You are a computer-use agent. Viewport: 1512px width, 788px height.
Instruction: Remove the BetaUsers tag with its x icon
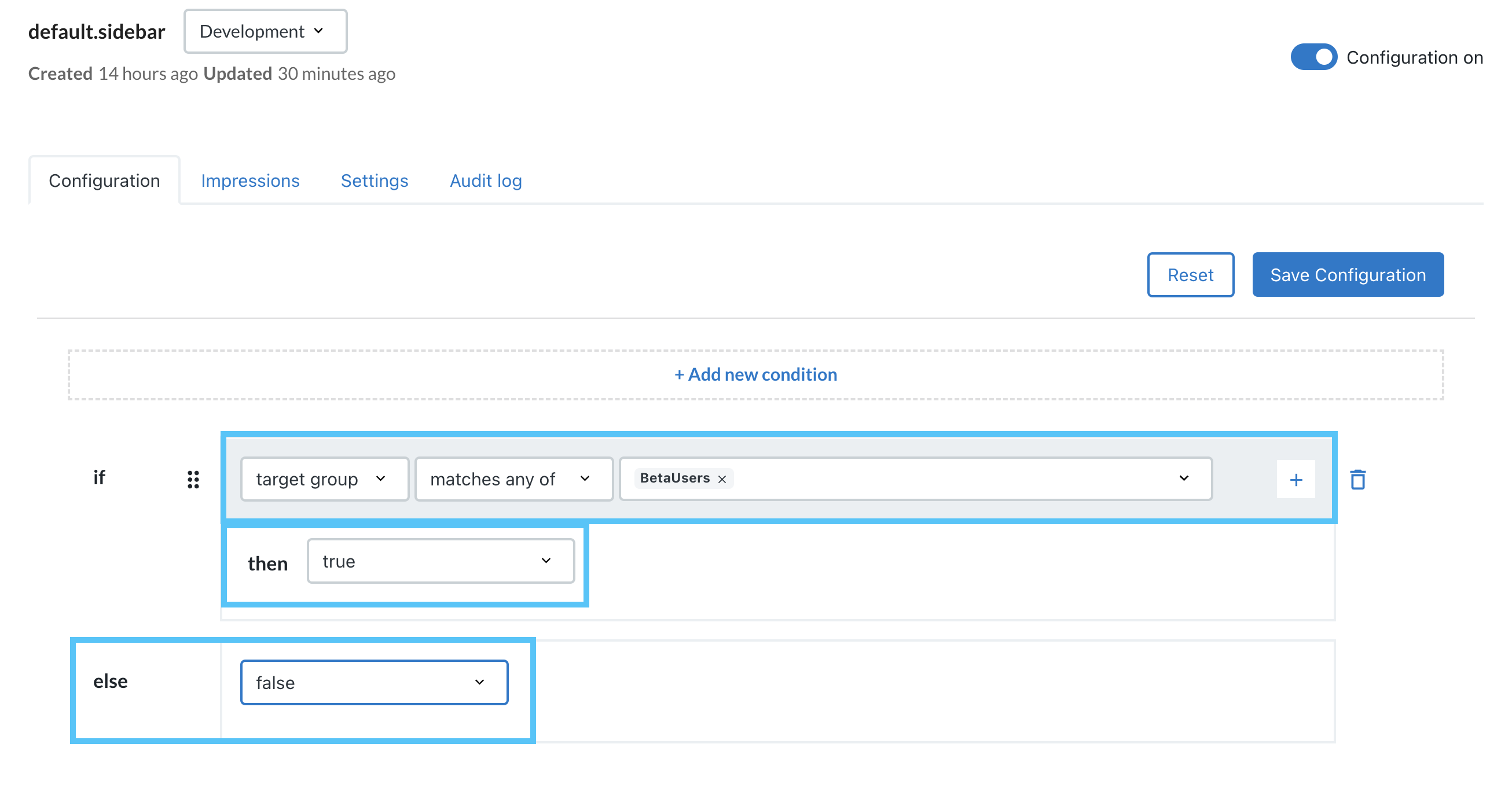(x=724, y=478)
